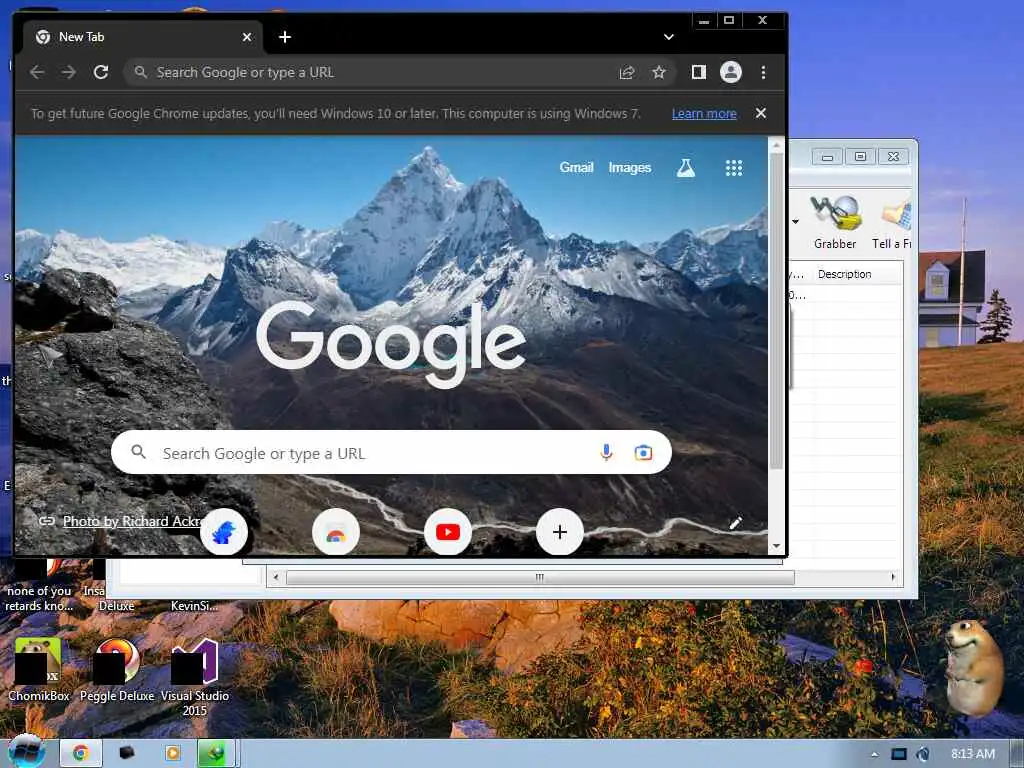Click the monitor icon in the system tray
1024x768 pixels.
(899, 754)
